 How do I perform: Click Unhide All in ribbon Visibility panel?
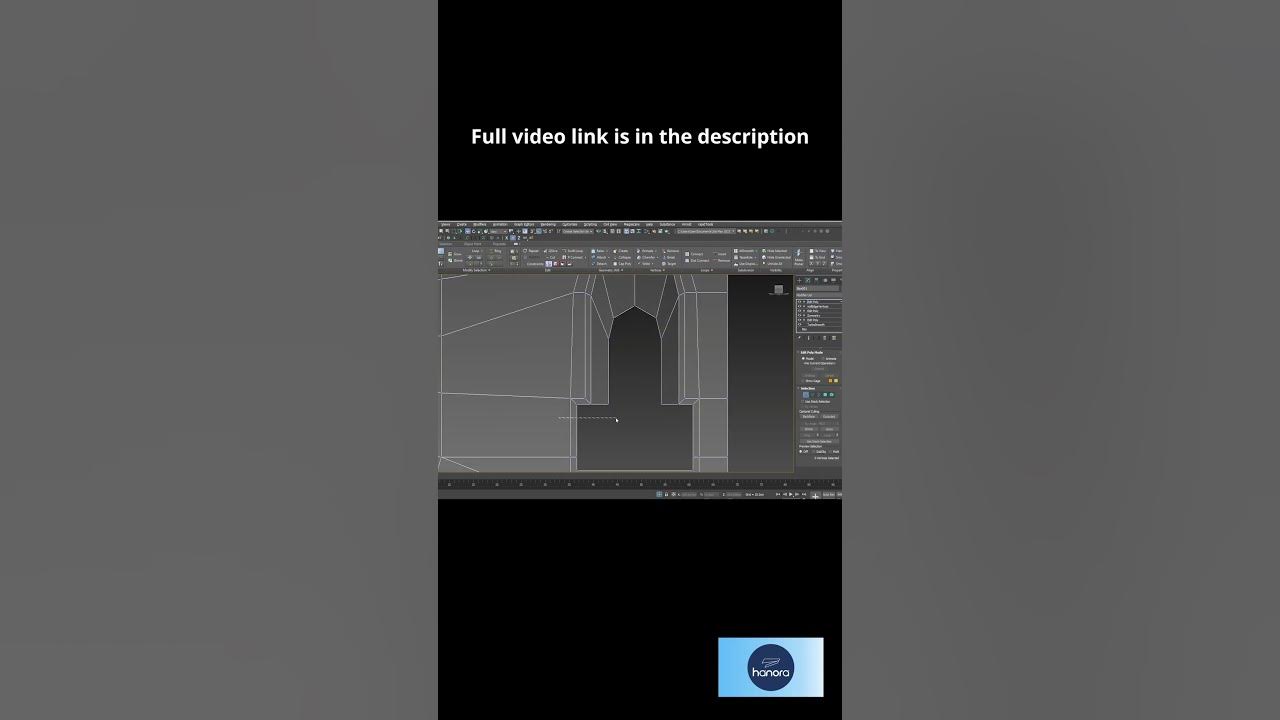pyautogui.click(x=774, y=264)
